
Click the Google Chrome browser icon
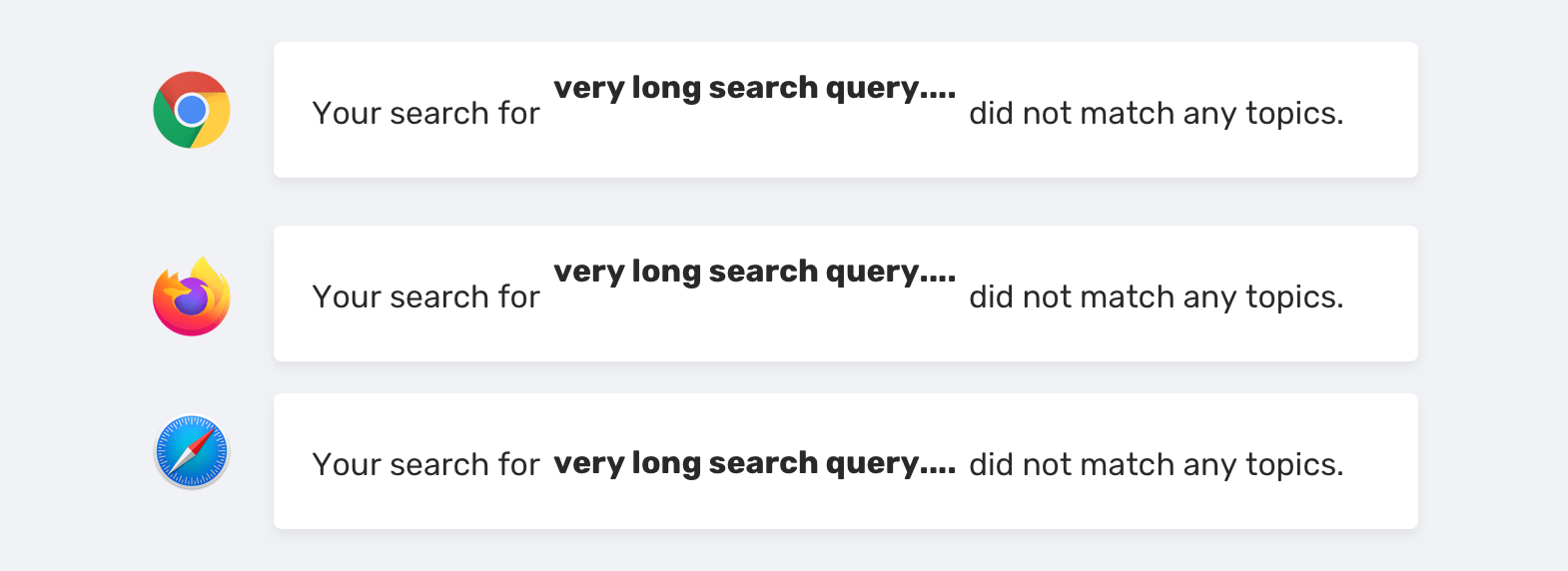[192, 110]
